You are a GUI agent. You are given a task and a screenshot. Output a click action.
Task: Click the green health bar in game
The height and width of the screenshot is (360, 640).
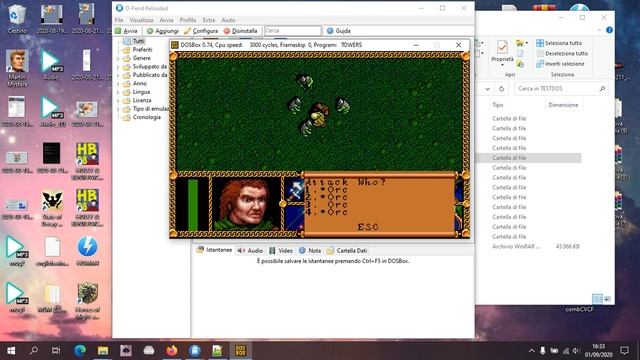pyautogui.click(x=193, y=205)
